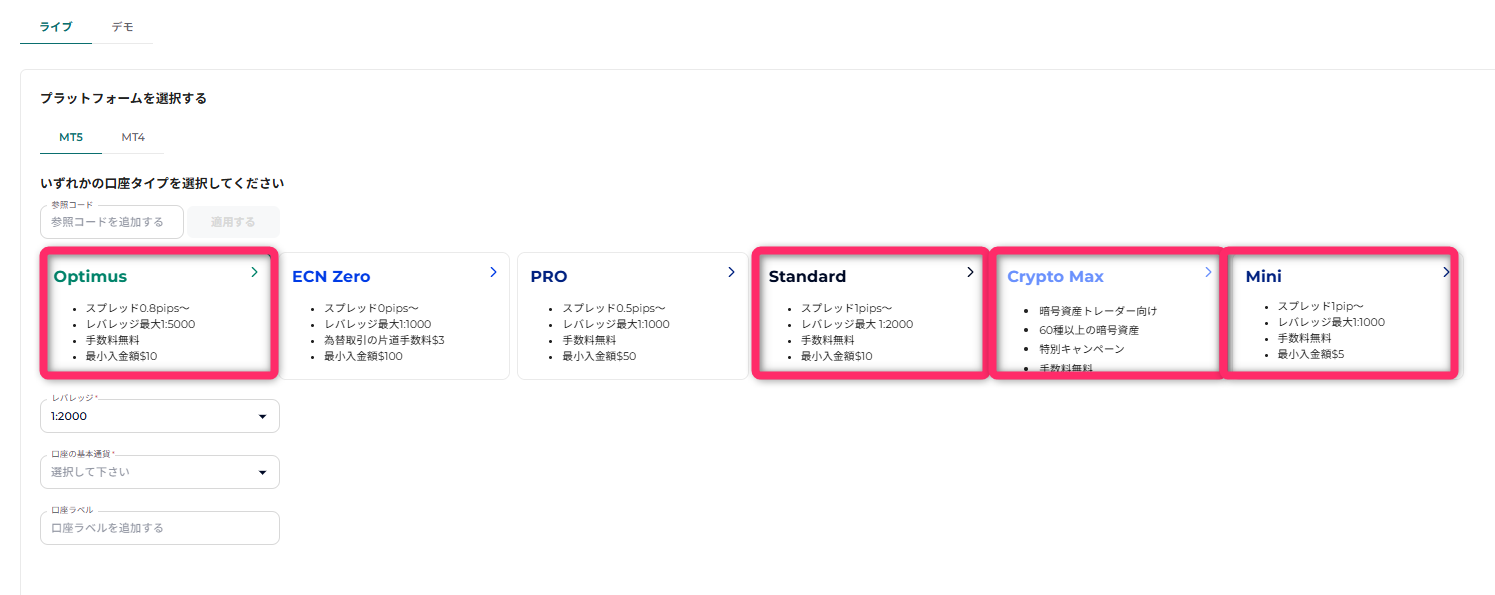Select the Optimus account type title
This screenshot has width=1495, height=595.
pos(90,277)
